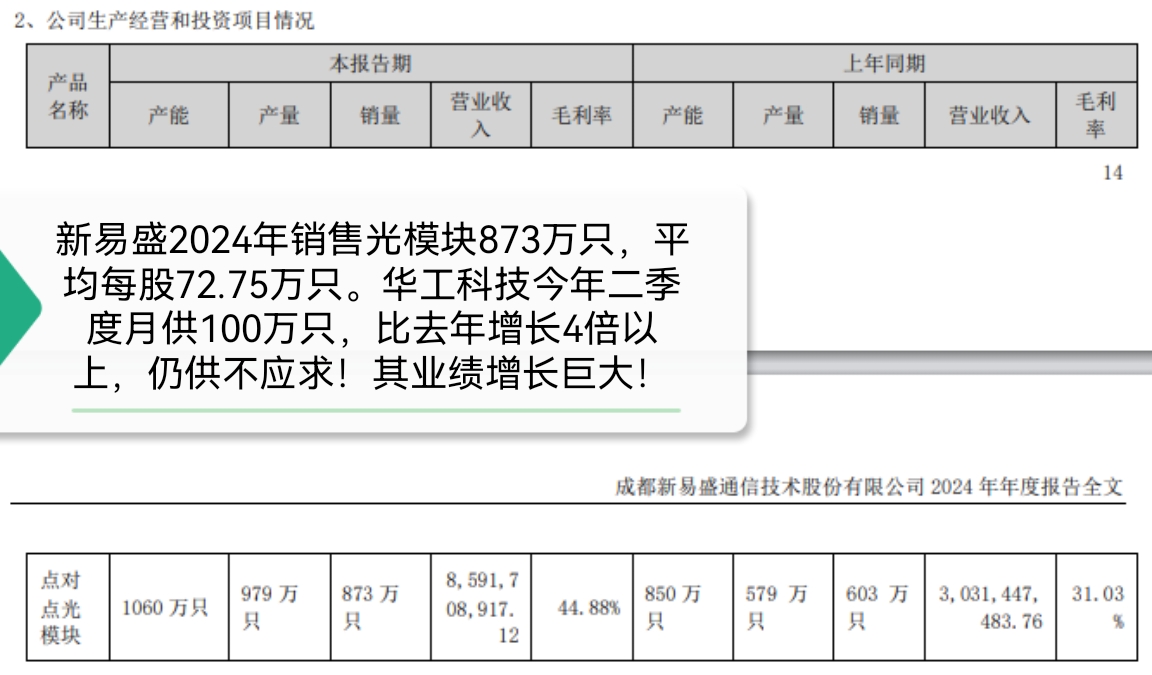Screen dimensions: 1152x675
Task: Click the 产品名称 header cell
Action: pos(68,95)
